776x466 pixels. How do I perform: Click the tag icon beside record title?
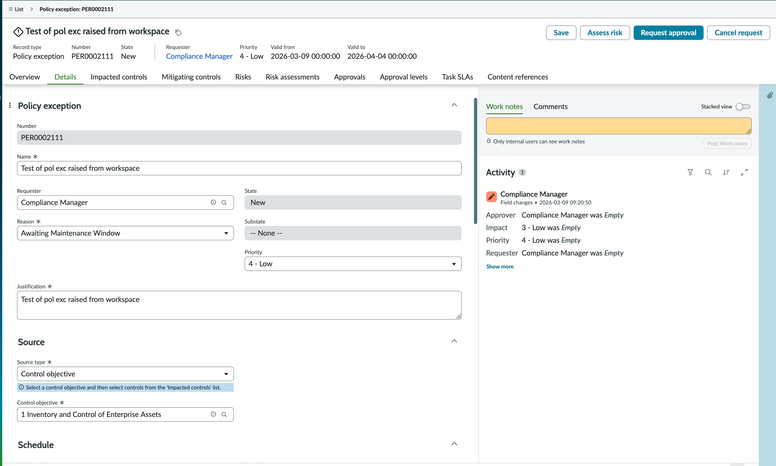[x=179, y=33]
